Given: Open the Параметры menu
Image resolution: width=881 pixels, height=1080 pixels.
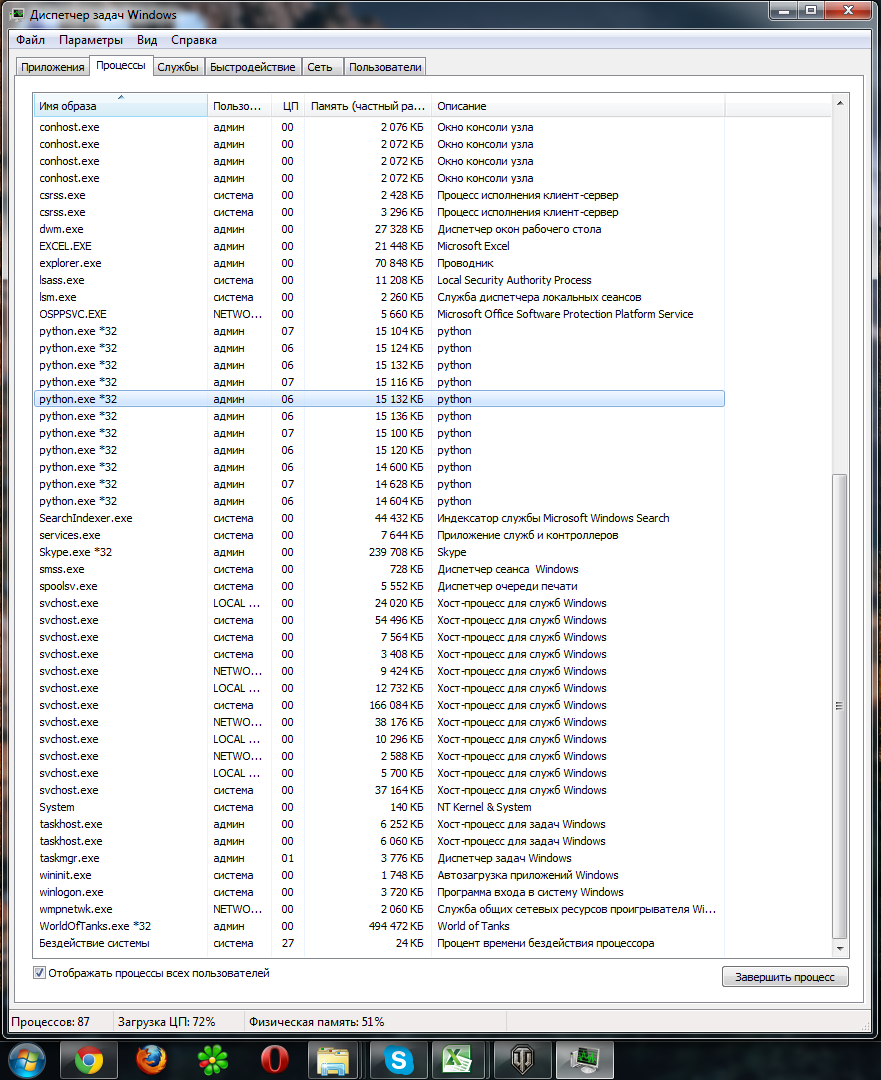Looking at the screenshot, I should [91, 40].
